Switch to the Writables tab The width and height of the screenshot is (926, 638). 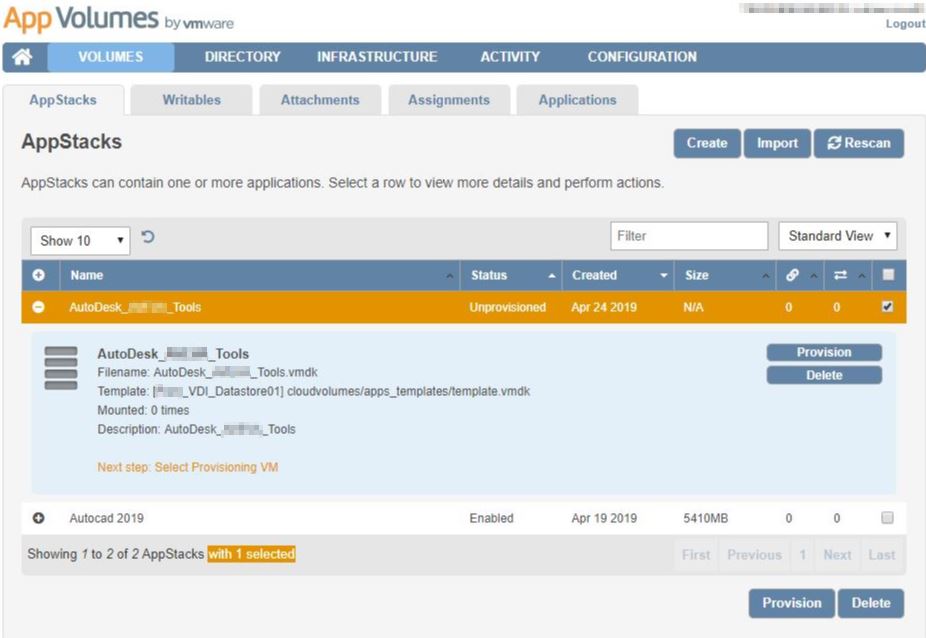tap(191, 100)
